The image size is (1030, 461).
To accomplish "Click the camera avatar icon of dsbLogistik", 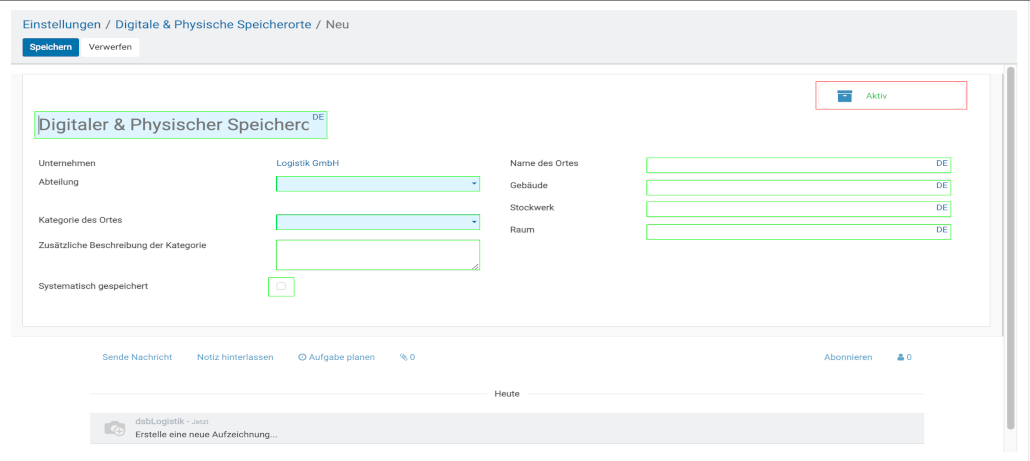I will tap(115, 428).
